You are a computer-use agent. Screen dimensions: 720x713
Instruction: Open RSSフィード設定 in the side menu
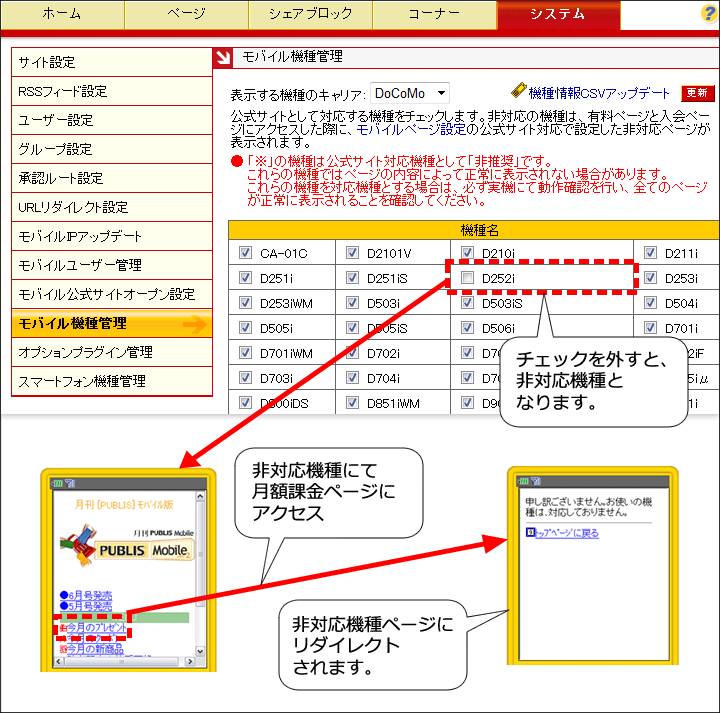112,91
